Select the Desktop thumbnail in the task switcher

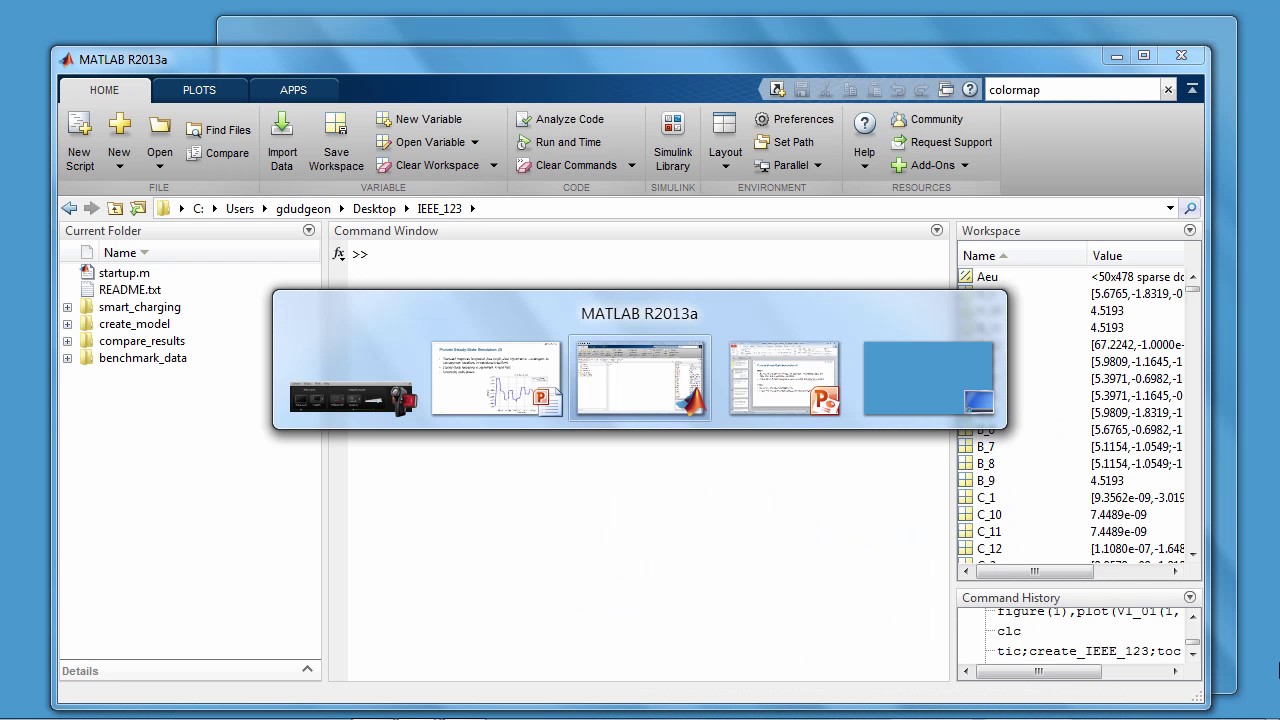pyautogui.click(x=928, y=378)
